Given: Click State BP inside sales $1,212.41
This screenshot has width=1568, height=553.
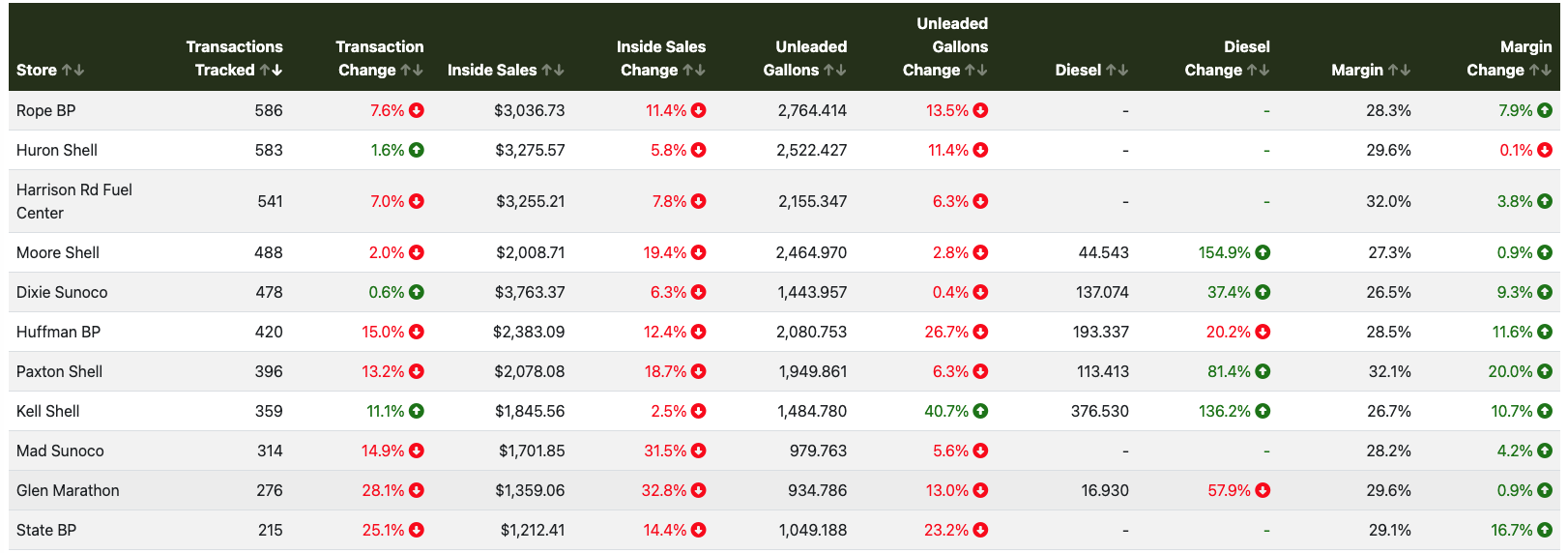Looking at the screenshot, I should pyautogui.click(x=532, y=531).
